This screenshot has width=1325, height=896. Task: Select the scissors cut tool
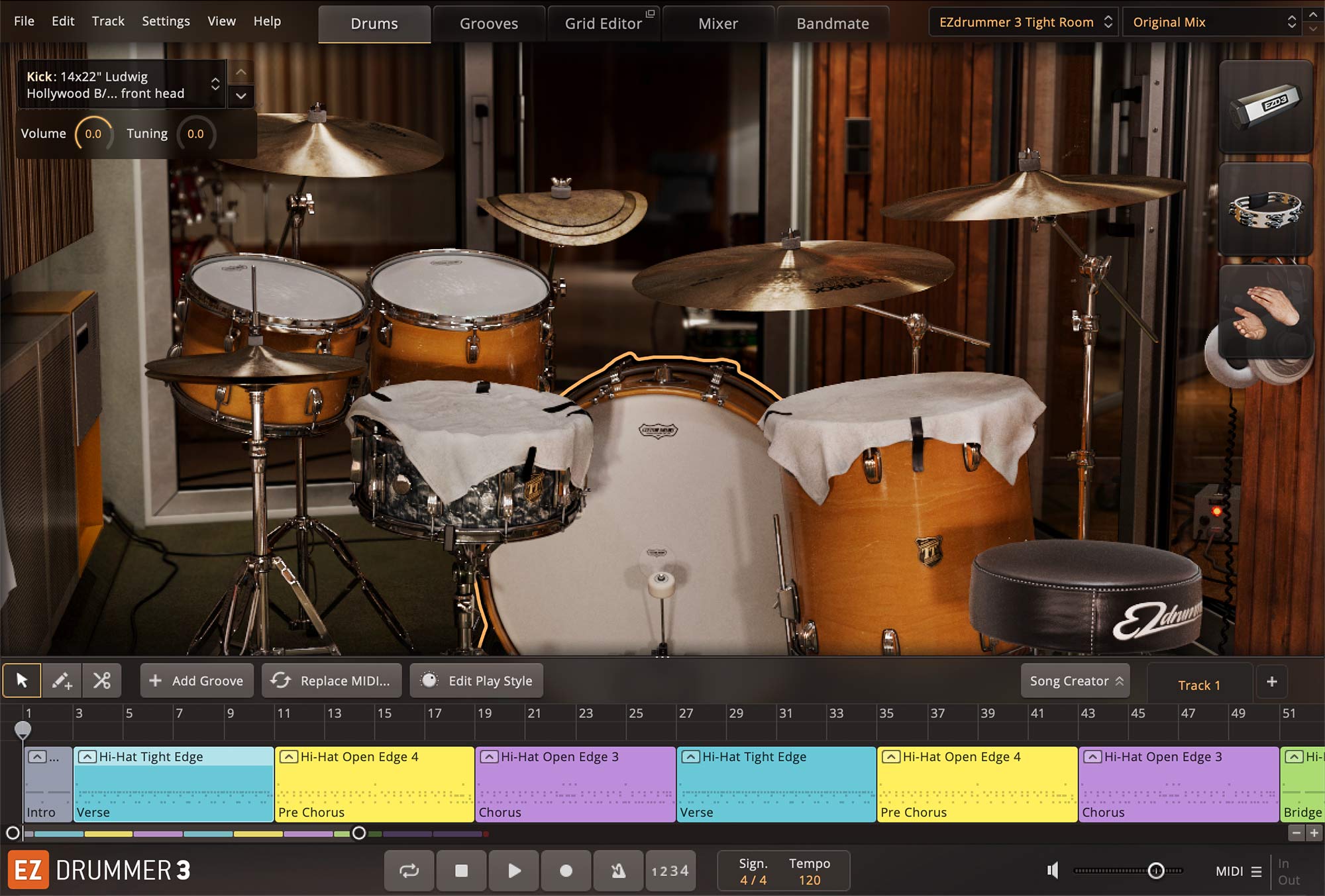coord(101,680)
